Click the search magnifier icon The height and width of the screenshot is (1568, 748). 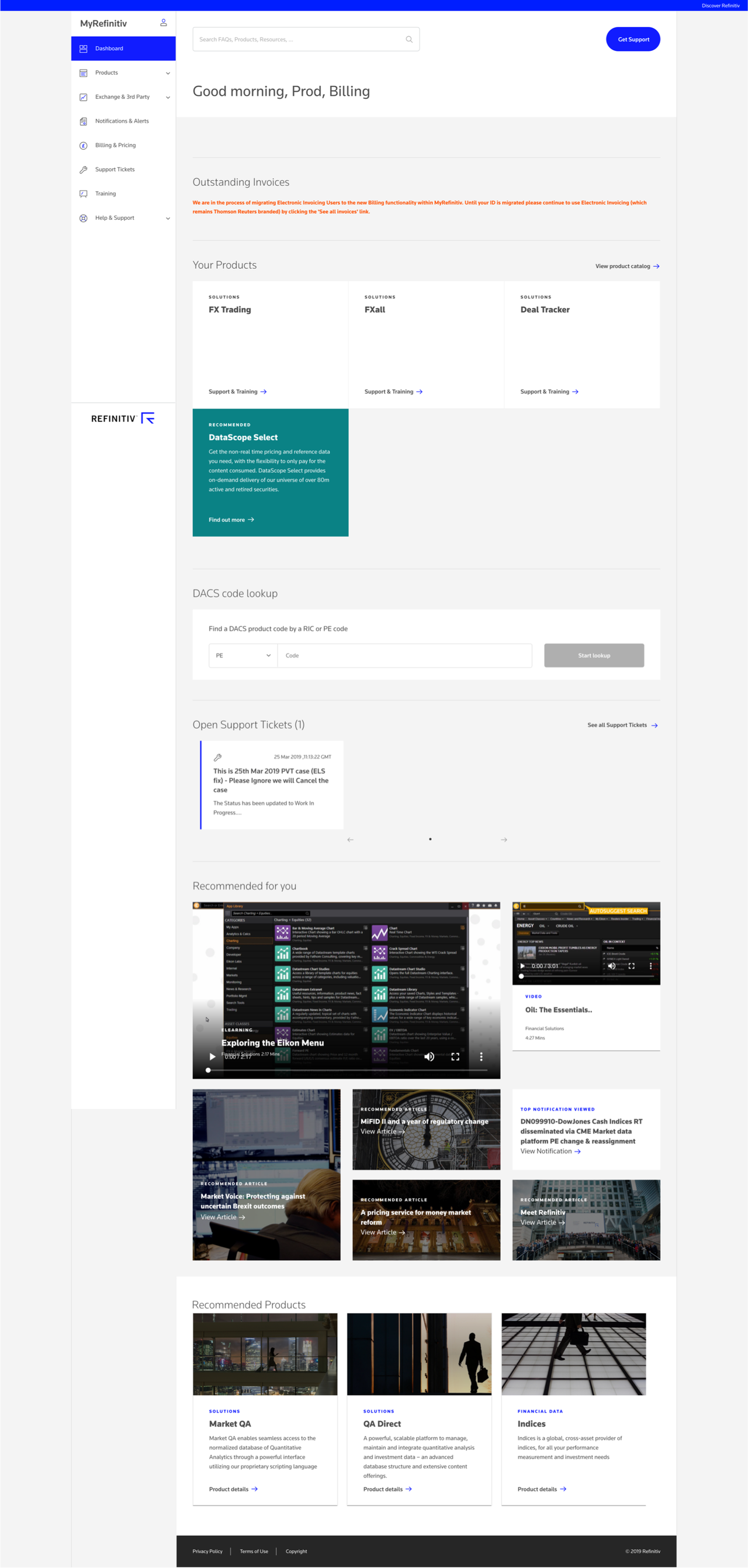tap(409, 40)
